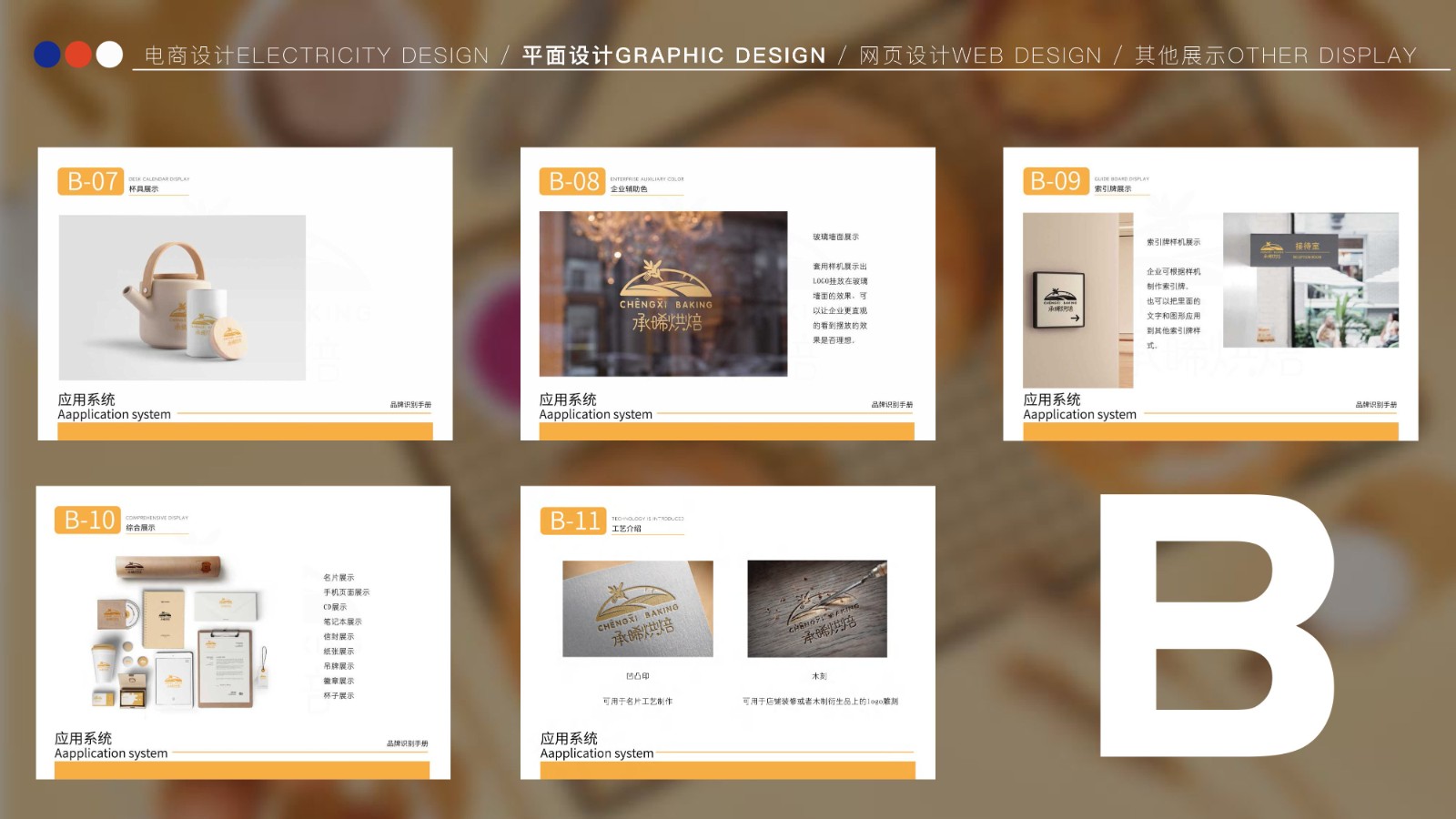Image resolution: width=1456 pixels, height=819 pixels.
Task: Click the 品牌识别手册 label on the B-08 card
Action: (892, 403)
